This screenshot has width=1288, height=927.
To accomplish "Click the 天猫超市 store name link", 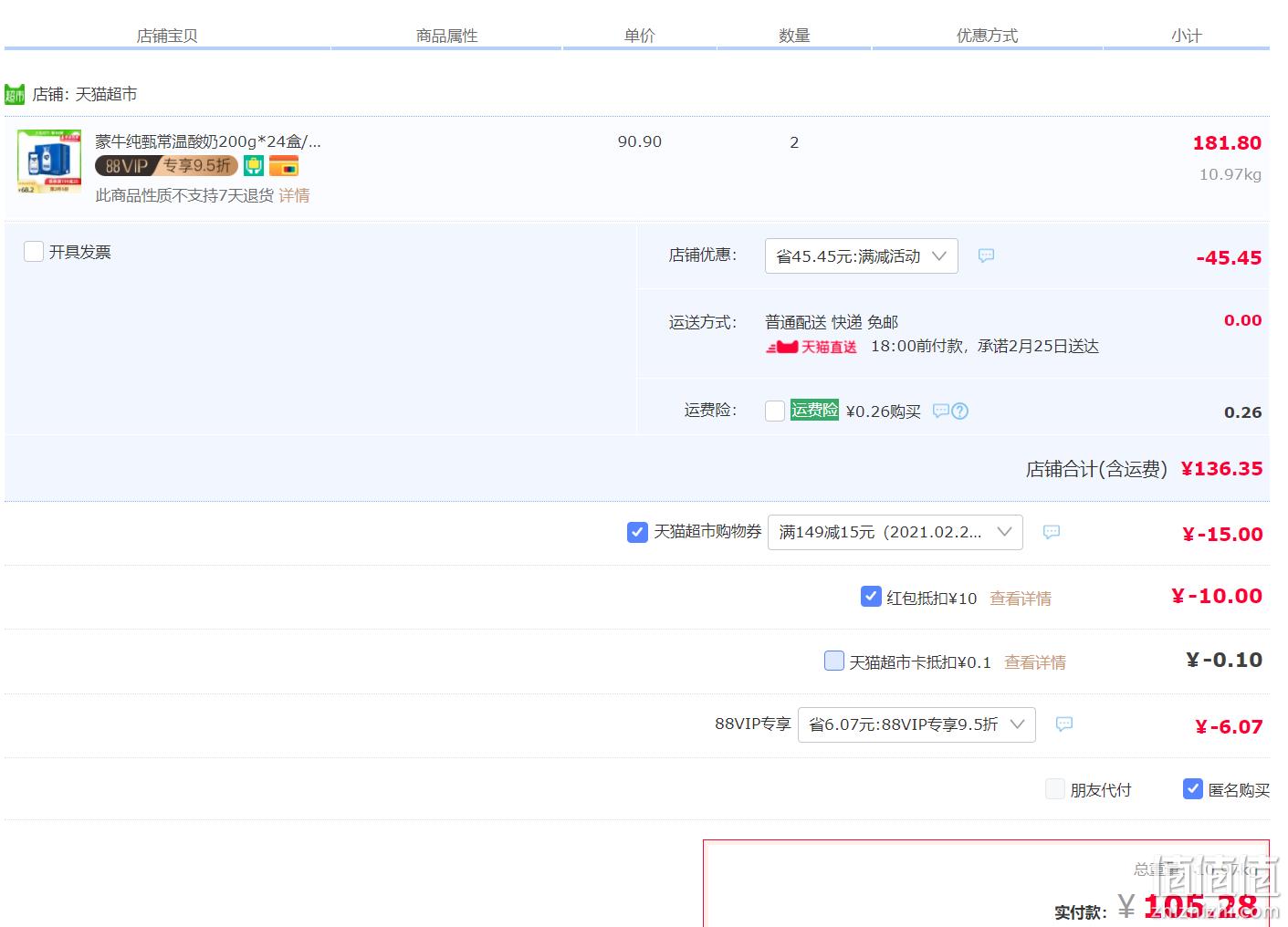I will click(106, 94).
